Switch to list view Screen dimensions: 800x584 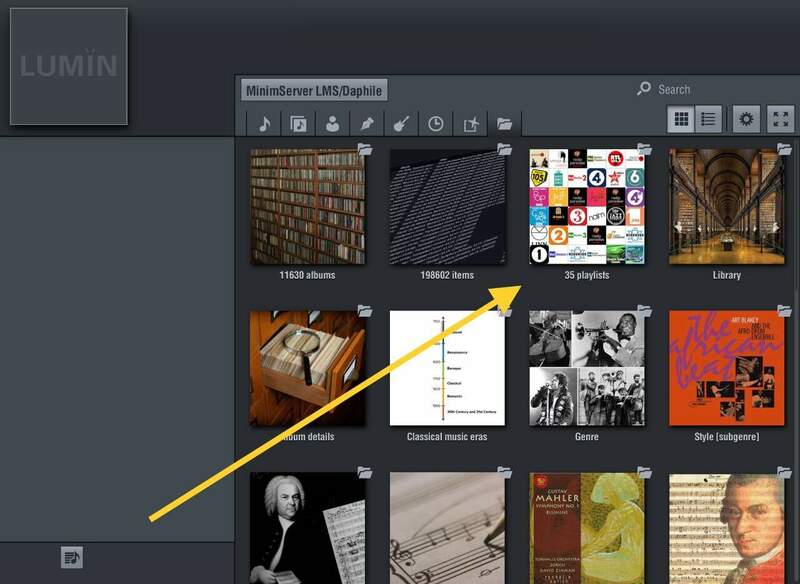point(708,119)
